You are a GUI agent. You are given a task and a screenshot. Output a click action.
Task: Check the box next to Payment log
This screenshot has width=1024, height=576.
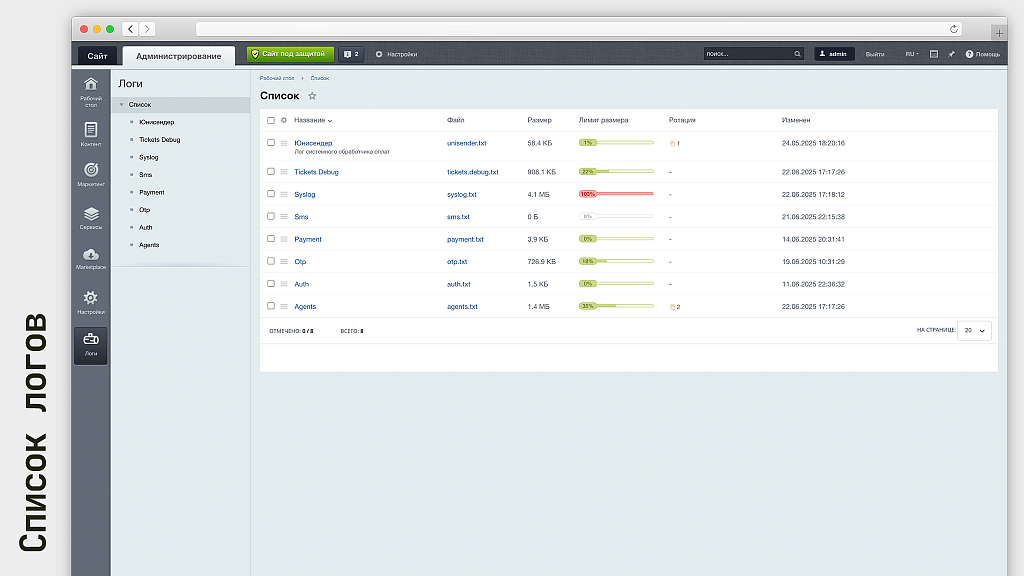[x=271, y=239]
